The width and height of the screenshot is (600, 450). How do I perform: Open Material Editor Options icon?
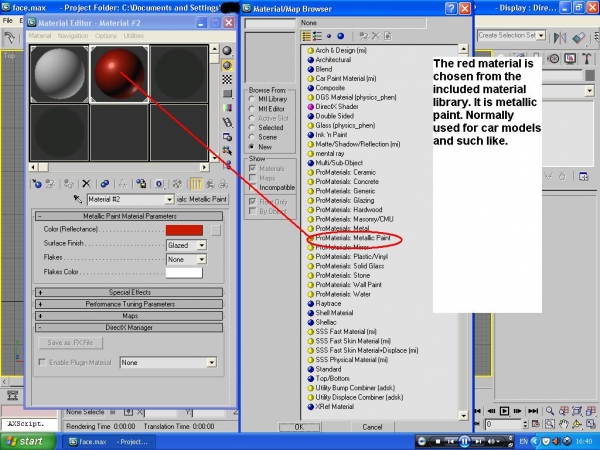tap(227, 137)
